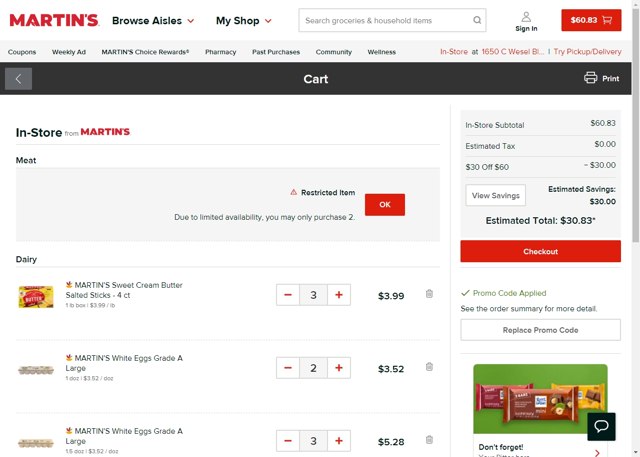Remove $5.28 White Eggs with trash icon
The height and width of the screenshot is (457, 640).
[x=429, y=440]
